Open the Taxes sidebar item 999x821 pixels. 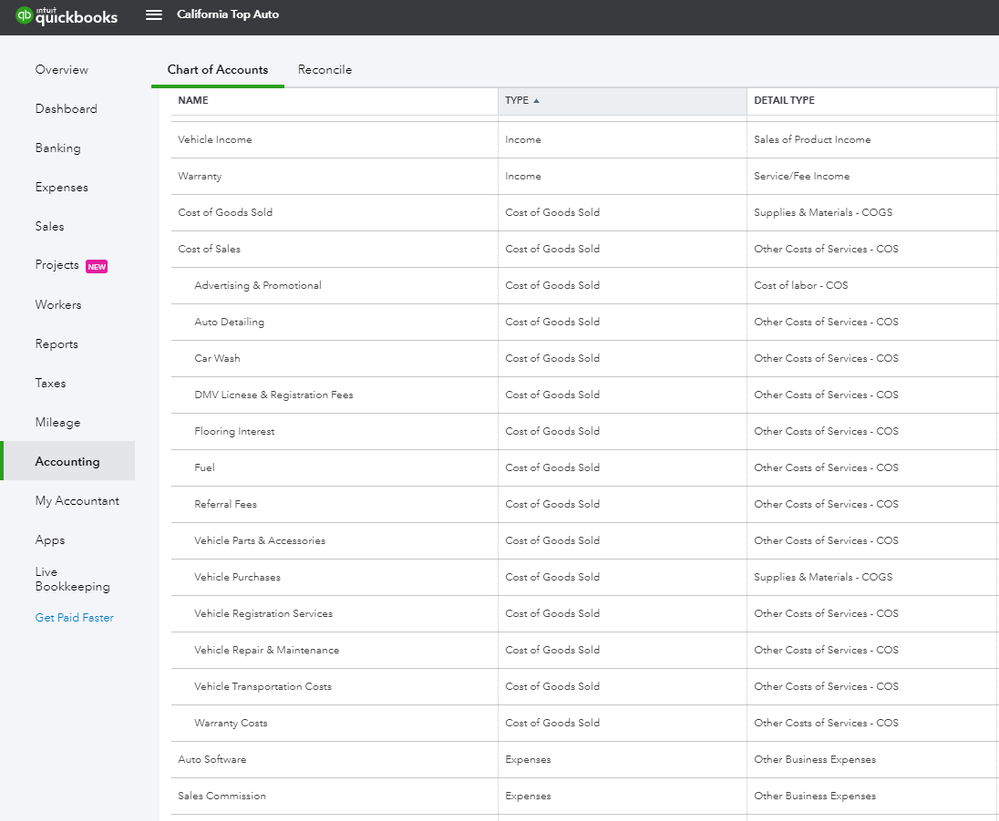(51, 383)
